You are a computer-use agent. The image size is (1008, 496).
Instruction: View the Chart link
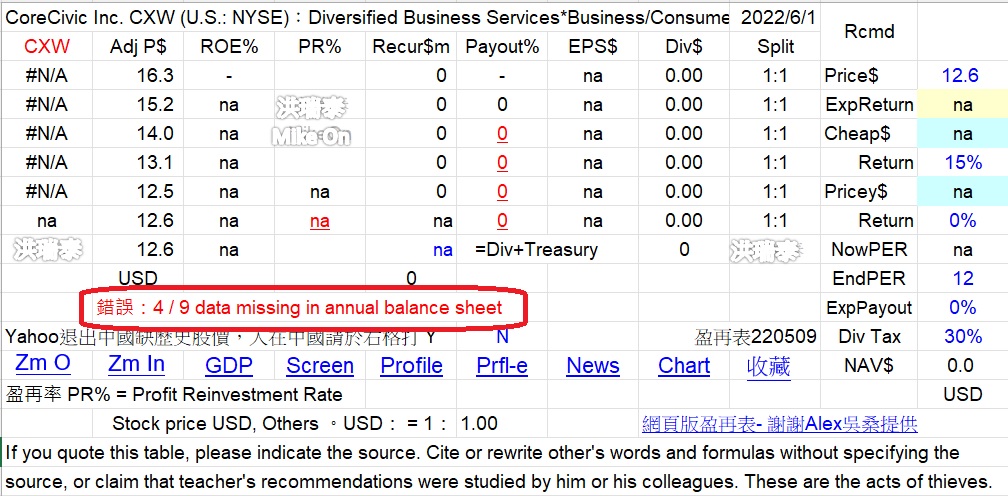684,366
